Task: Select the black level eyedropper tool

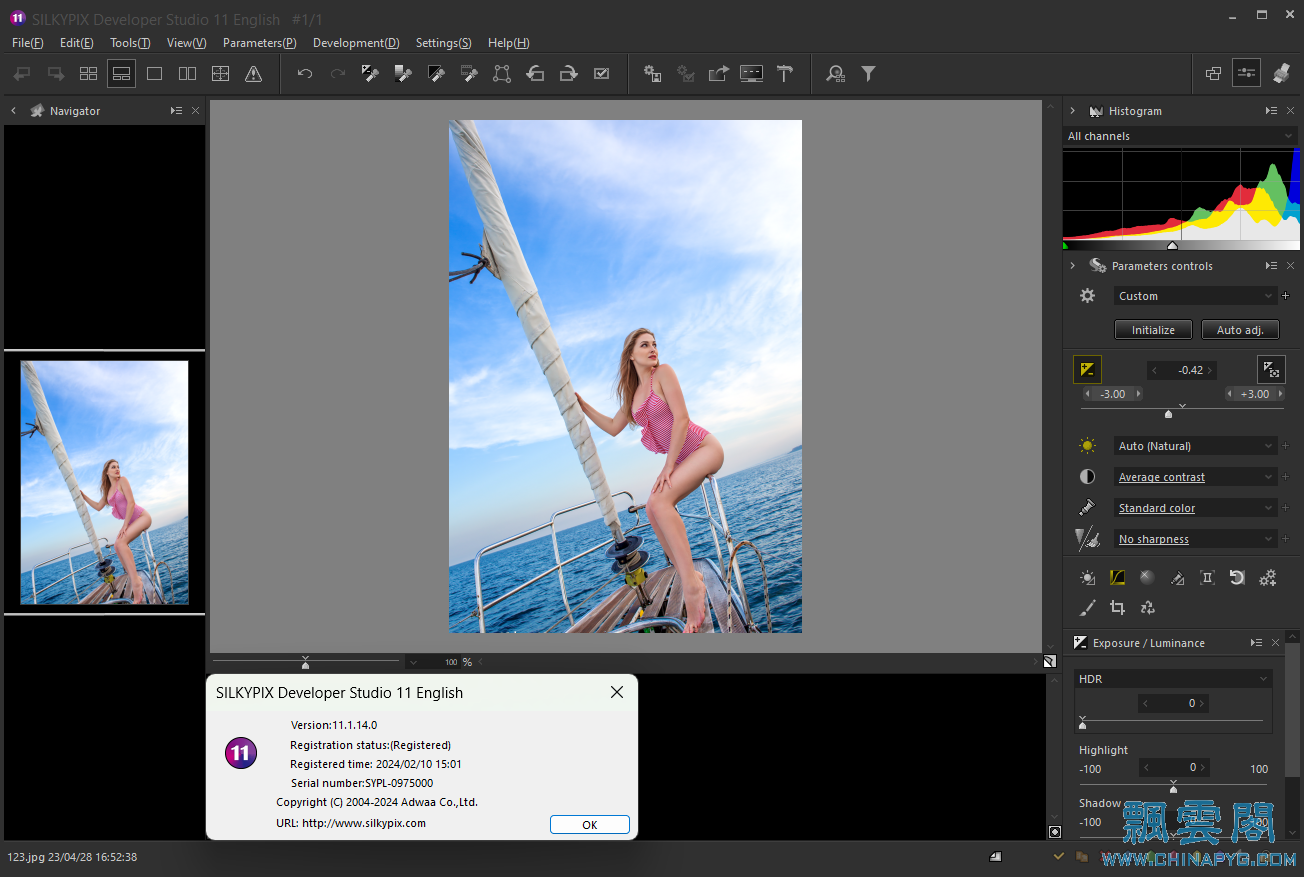Action: tap(436, 73)
